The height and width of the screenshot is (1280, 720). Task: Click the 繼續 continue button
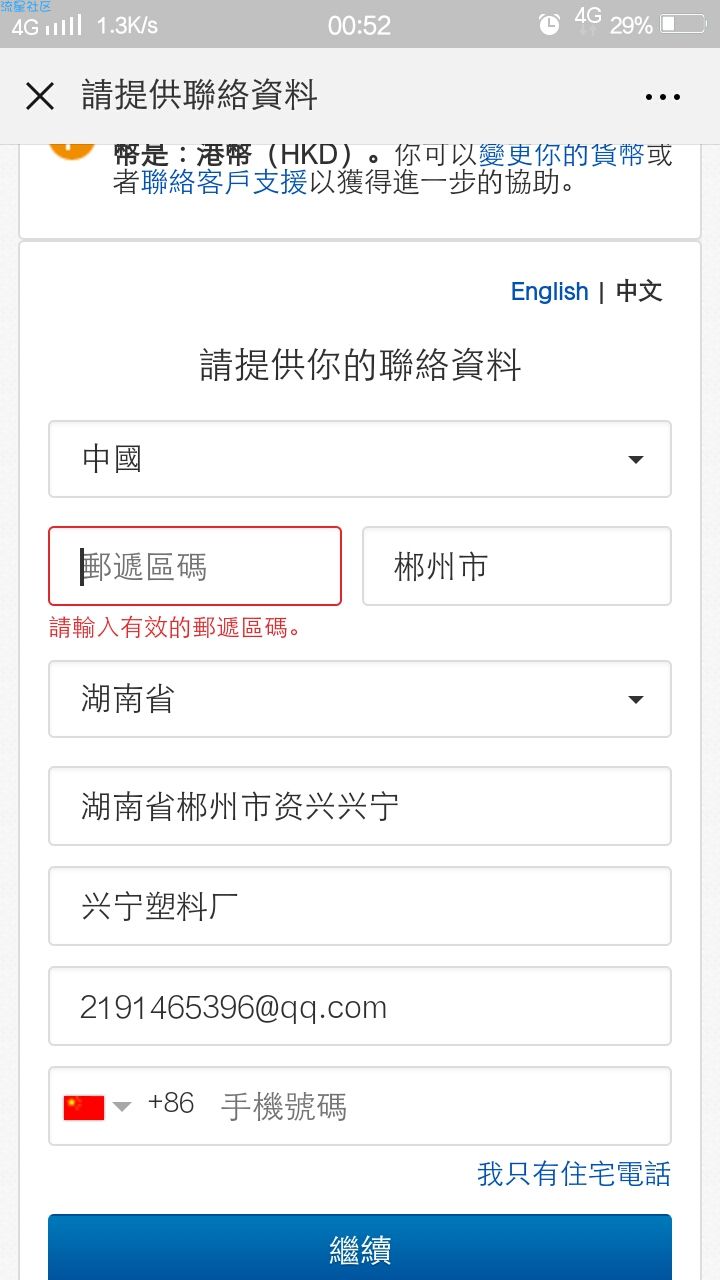(x=360, y=1248)
